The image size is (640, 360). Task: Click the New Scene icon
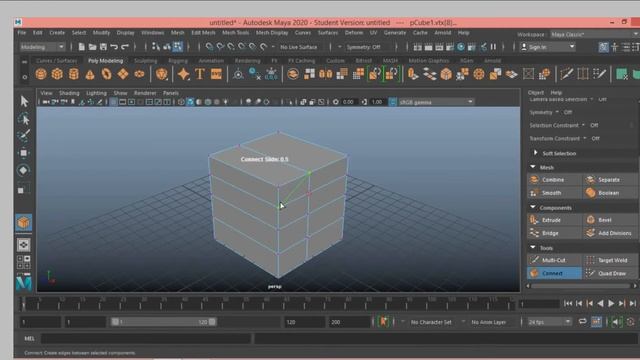pyautogui.click(x=82, y=47)
